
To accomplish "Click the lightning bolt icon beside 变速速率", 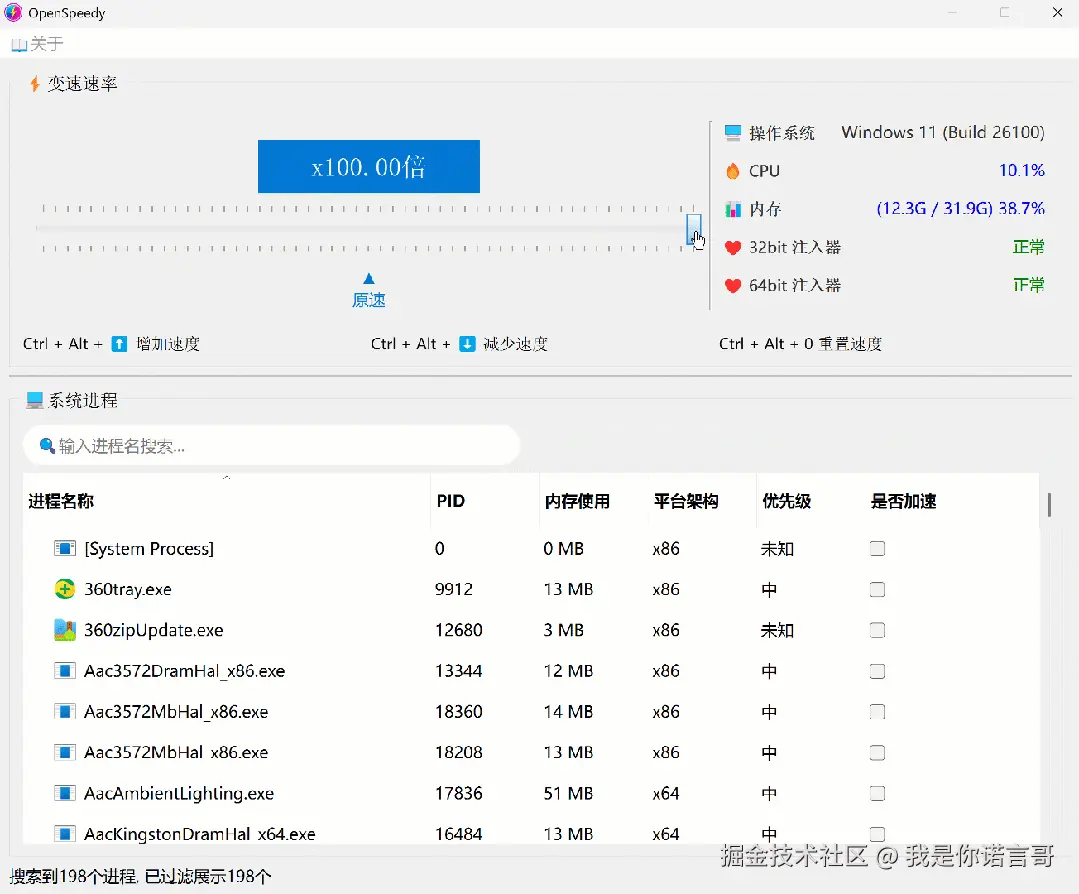I will (34, 84).
